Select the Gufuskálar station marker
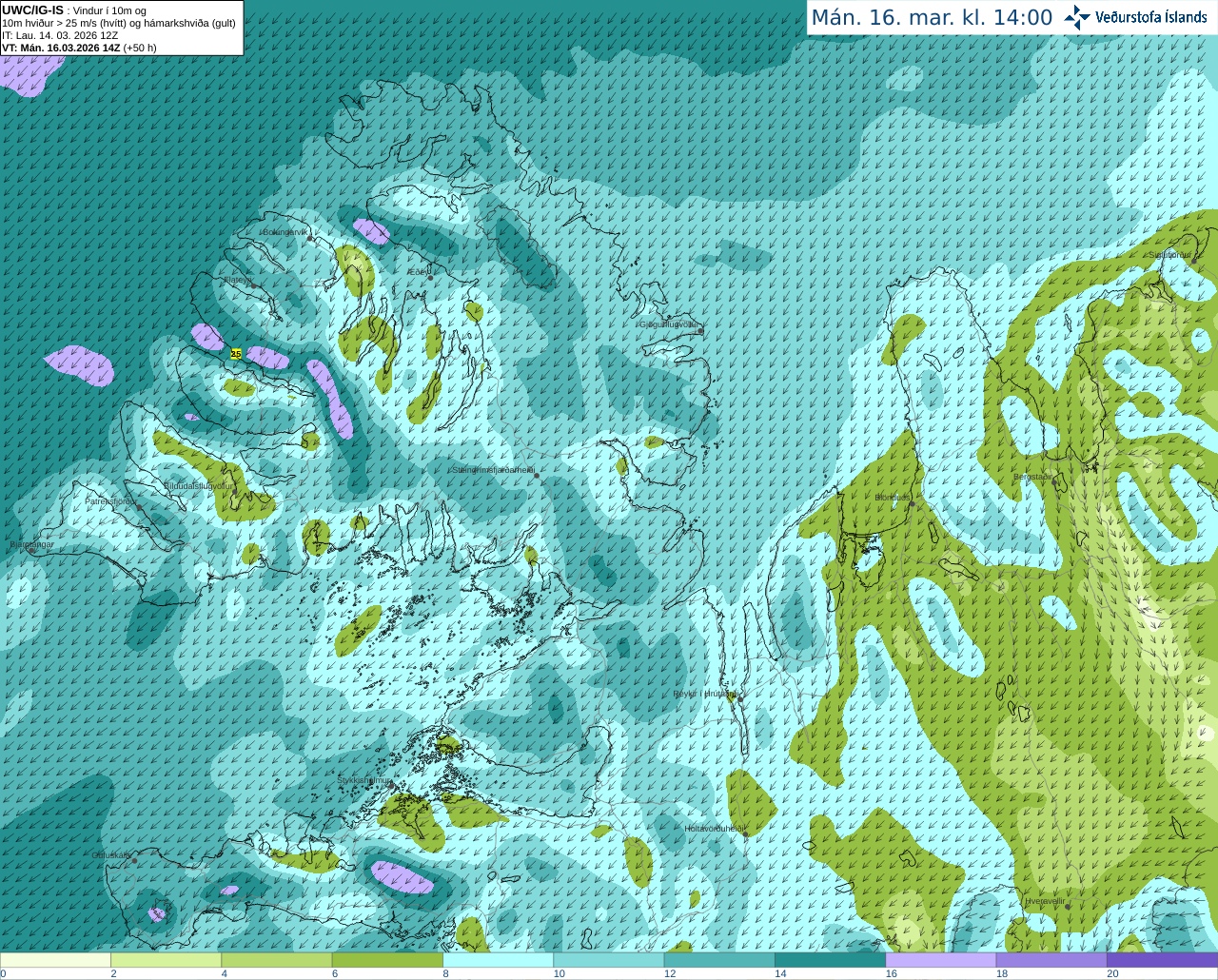 pyautogui.click(x=134, y=861)
